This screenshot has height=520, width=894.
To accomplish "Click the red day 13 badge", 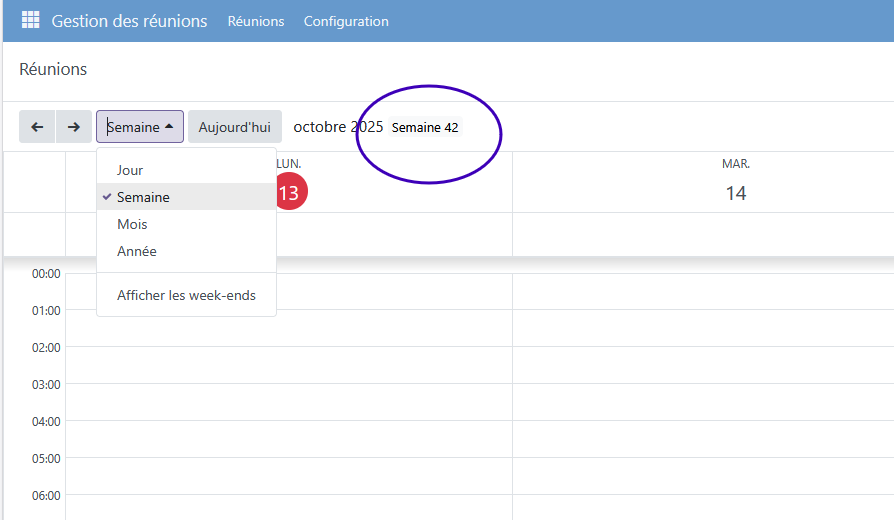I will click(288, 193).
